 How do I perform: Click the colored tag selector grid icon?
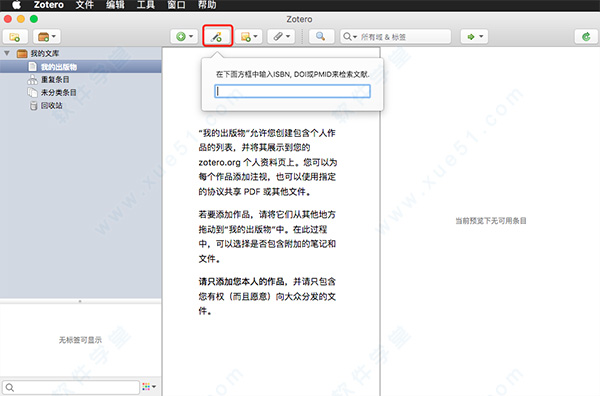click(x=146, y=387)
